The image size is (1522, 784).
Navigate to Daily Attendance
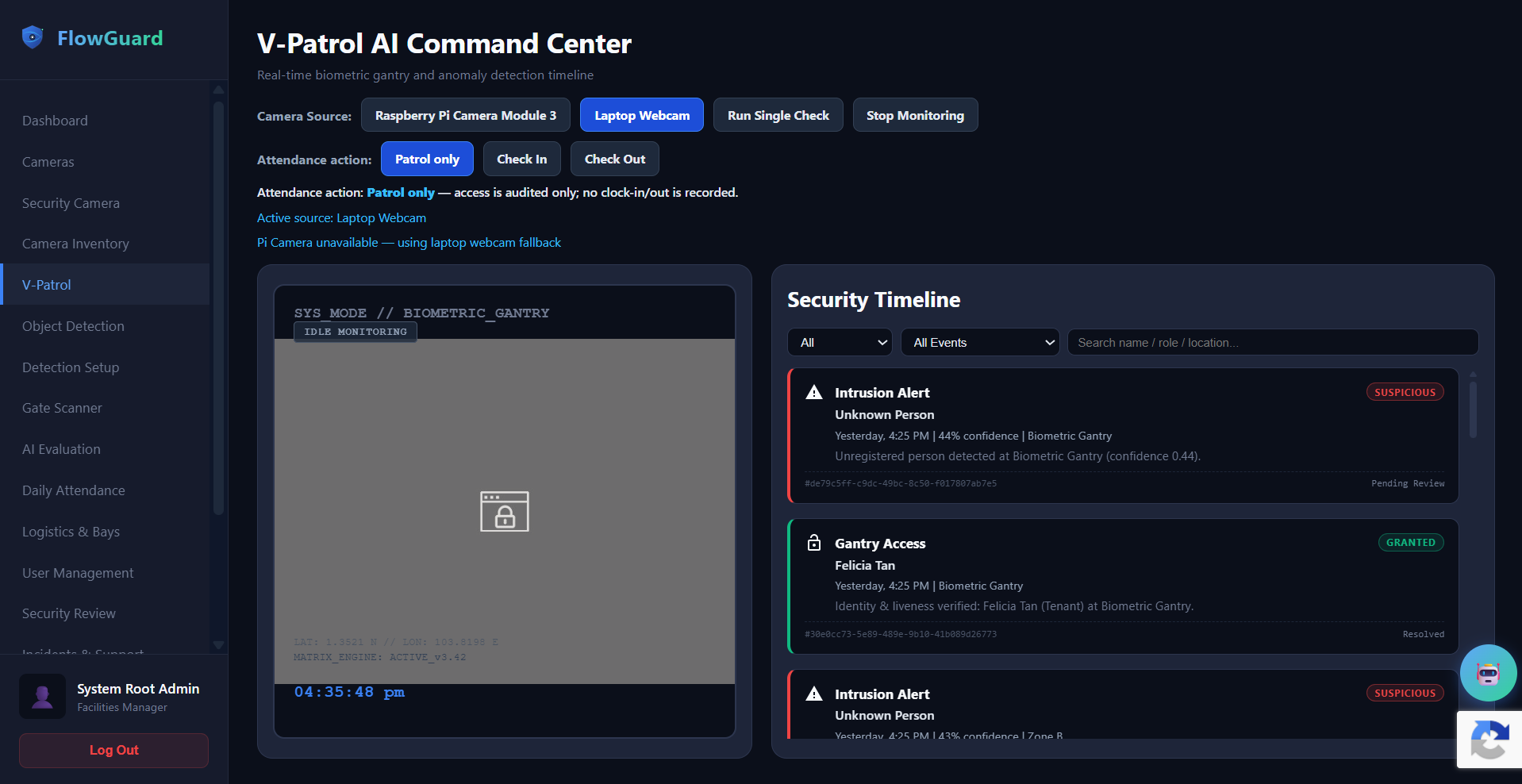106,490
